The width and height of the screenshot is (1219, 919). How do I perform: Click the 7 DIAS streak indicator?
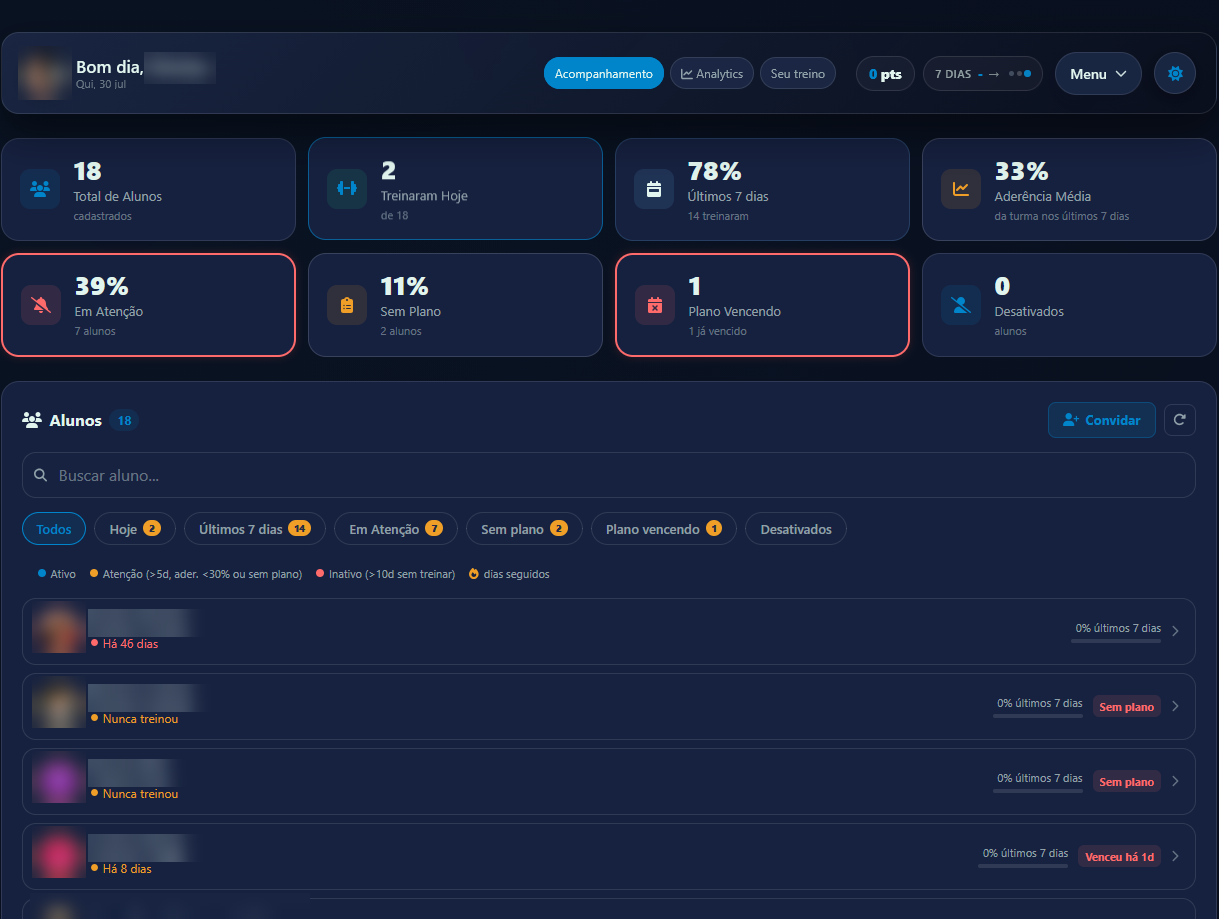click(983, 74)
